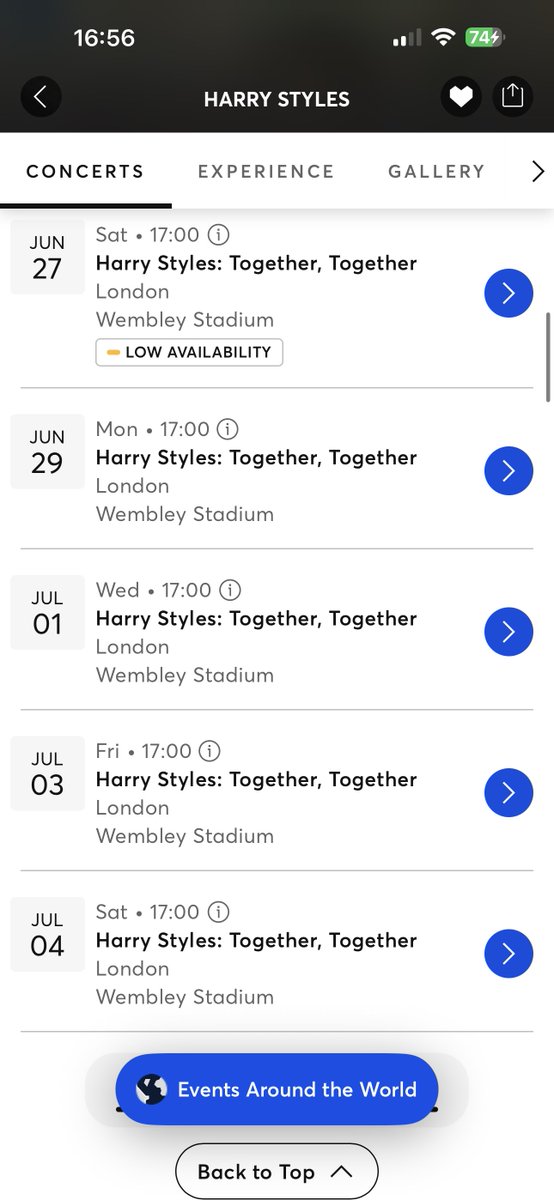This screenshot has width=554, height=1200.
Task: Tap the Back to Top button
Action: 277,1172
